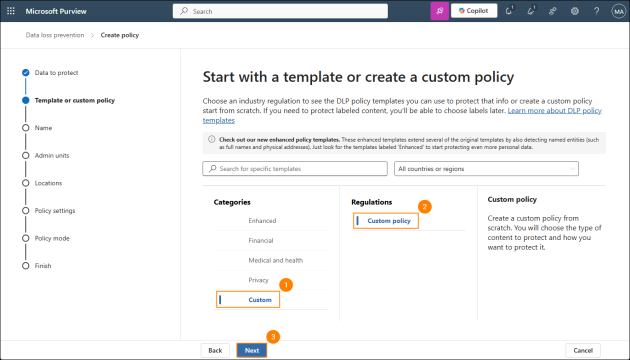Screen dimensions: 630x360
Task: Open the first notification bell icon
Action: point(509,11)
